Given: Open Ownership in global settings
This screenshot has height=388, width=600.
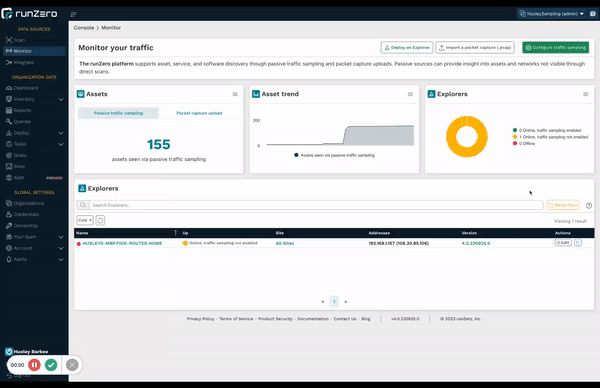Looking at the screenshot, I should [x=22, y=226].
